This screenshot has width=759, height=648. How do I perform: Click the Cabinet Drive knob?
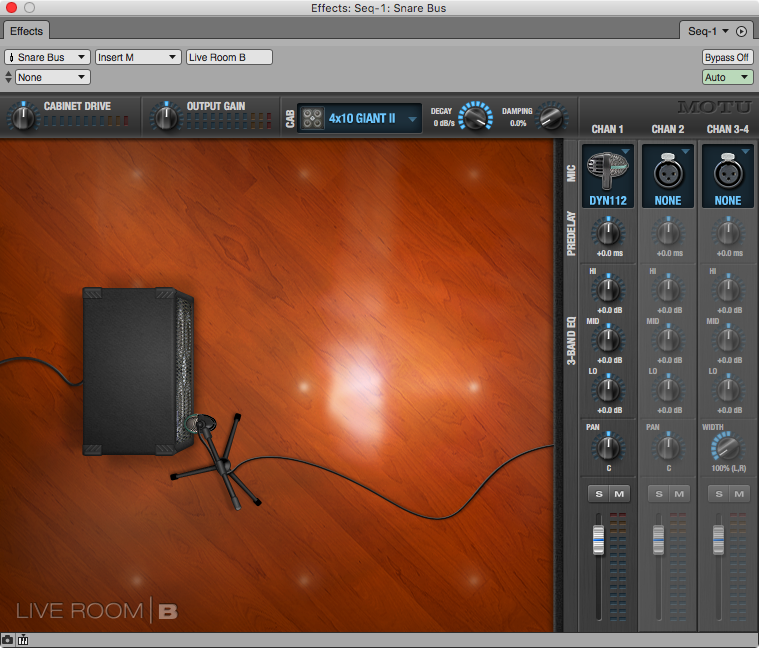point(23,118)
